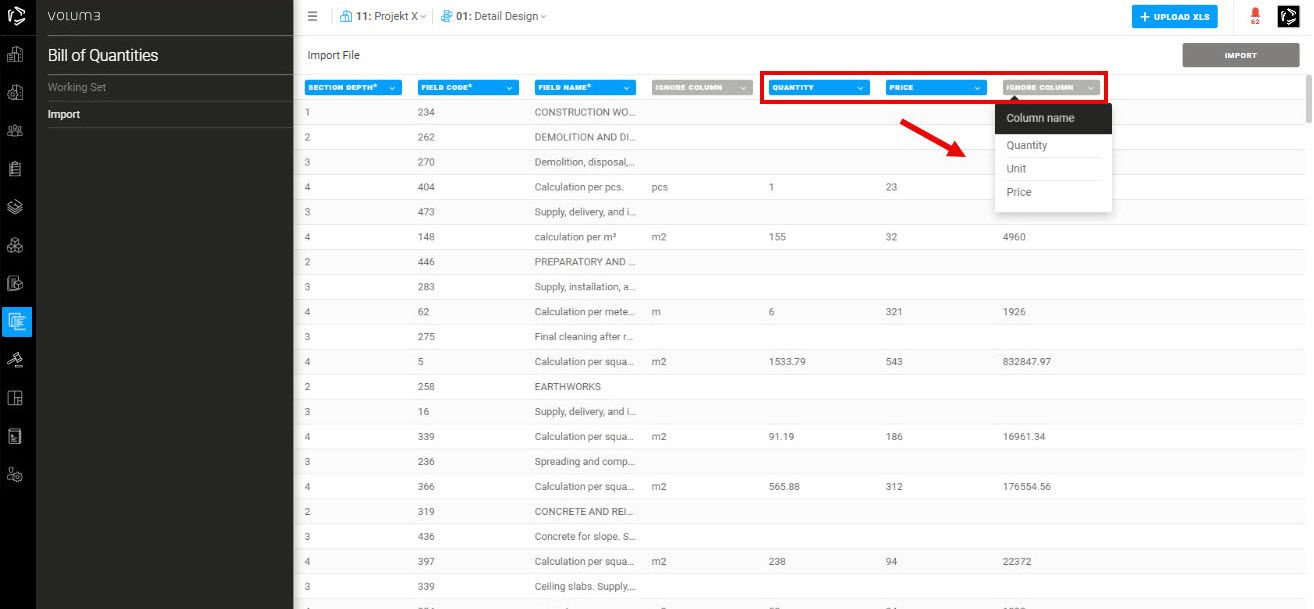This screenshot has height=609, width=1314.
Task: Open the Section Depth column dropdown
Action: click(x=353, y=88)
